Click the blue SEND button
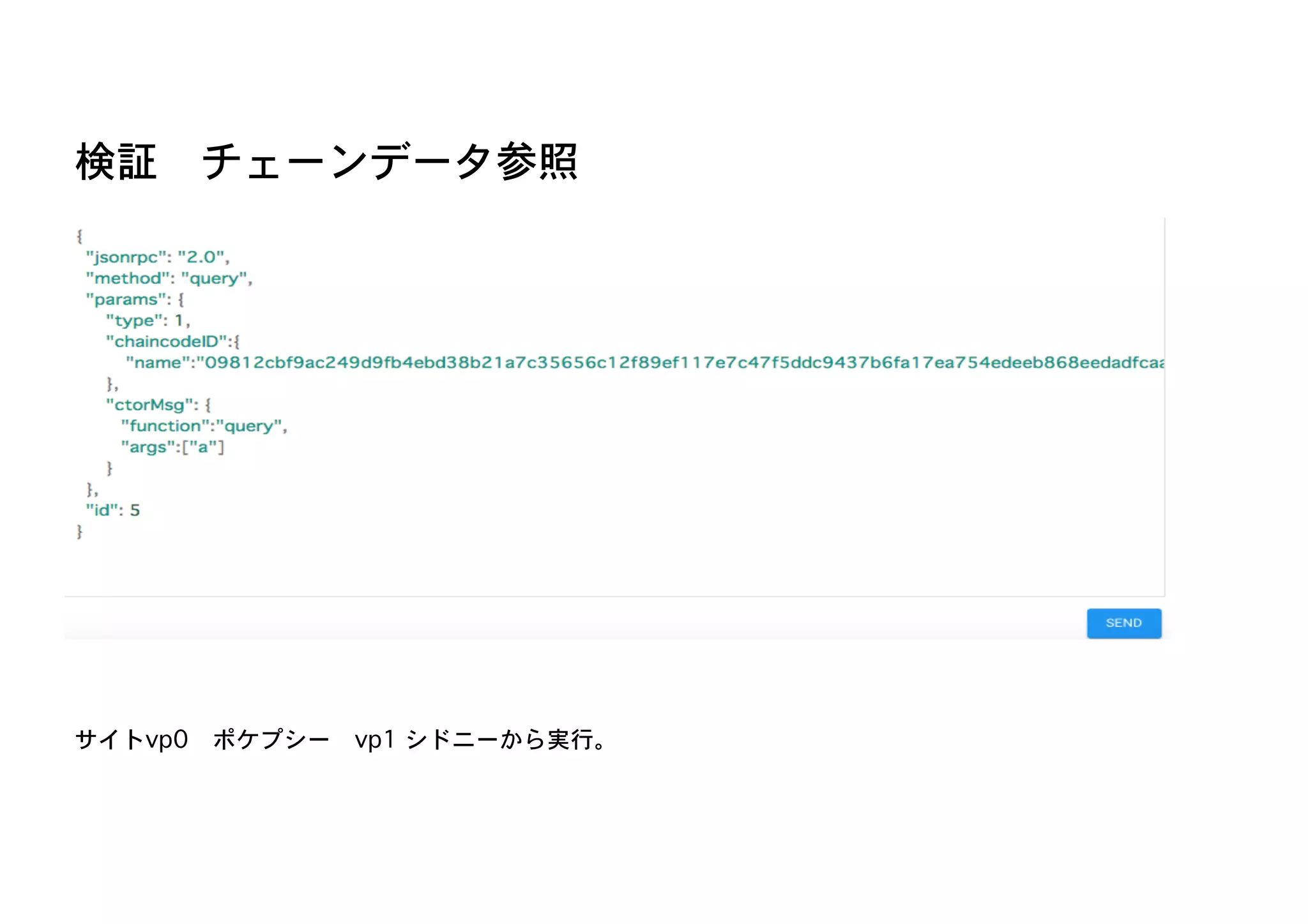1308x924 pixels. tap(1123, 623)
